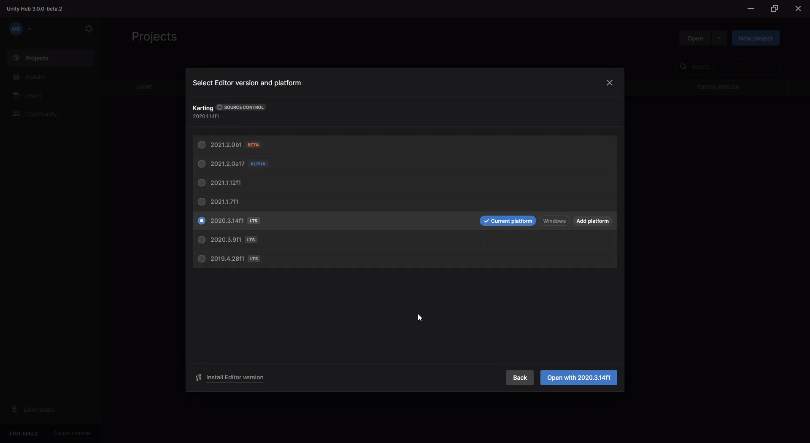Select editor version 2021.2.0b1 beta
This screenshot has width=810, height=443.
(x=202, y=145)
